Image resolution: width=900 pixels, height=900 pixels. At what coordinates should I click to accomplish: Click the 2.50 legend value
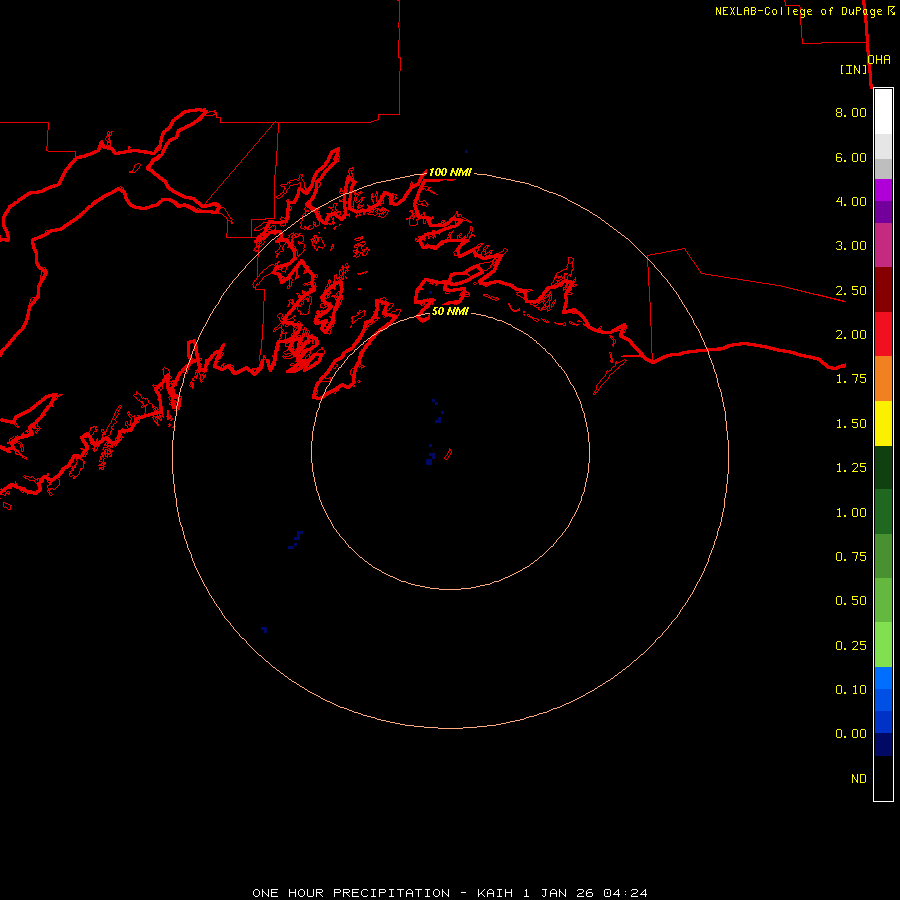tap(851, 290)
